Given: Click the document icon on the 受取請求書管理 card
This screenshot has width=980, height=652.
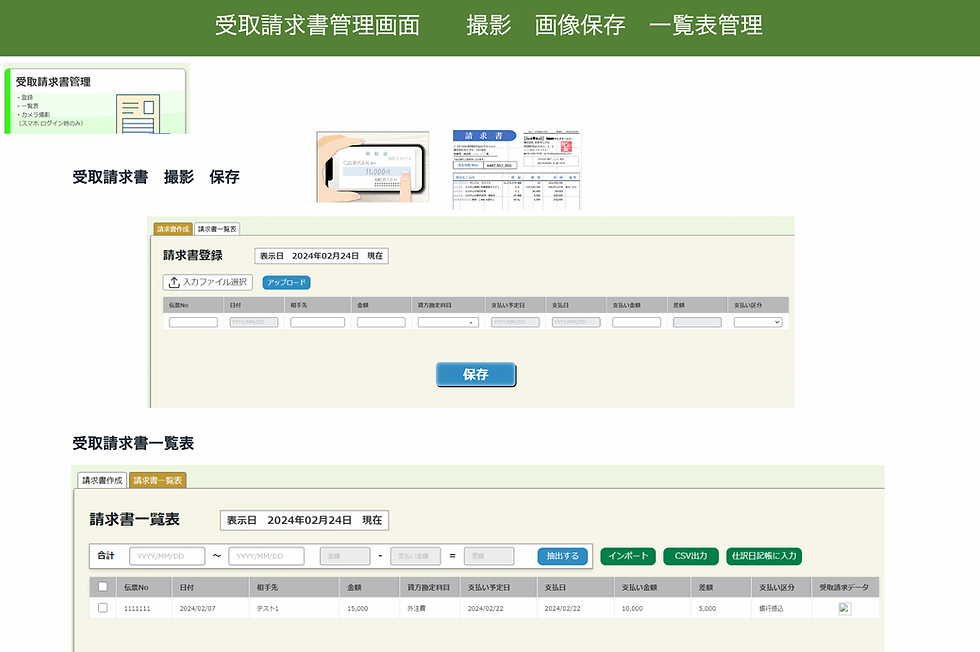Looking at the screenshot, I should pyautogui.click(x=138, y=114).
